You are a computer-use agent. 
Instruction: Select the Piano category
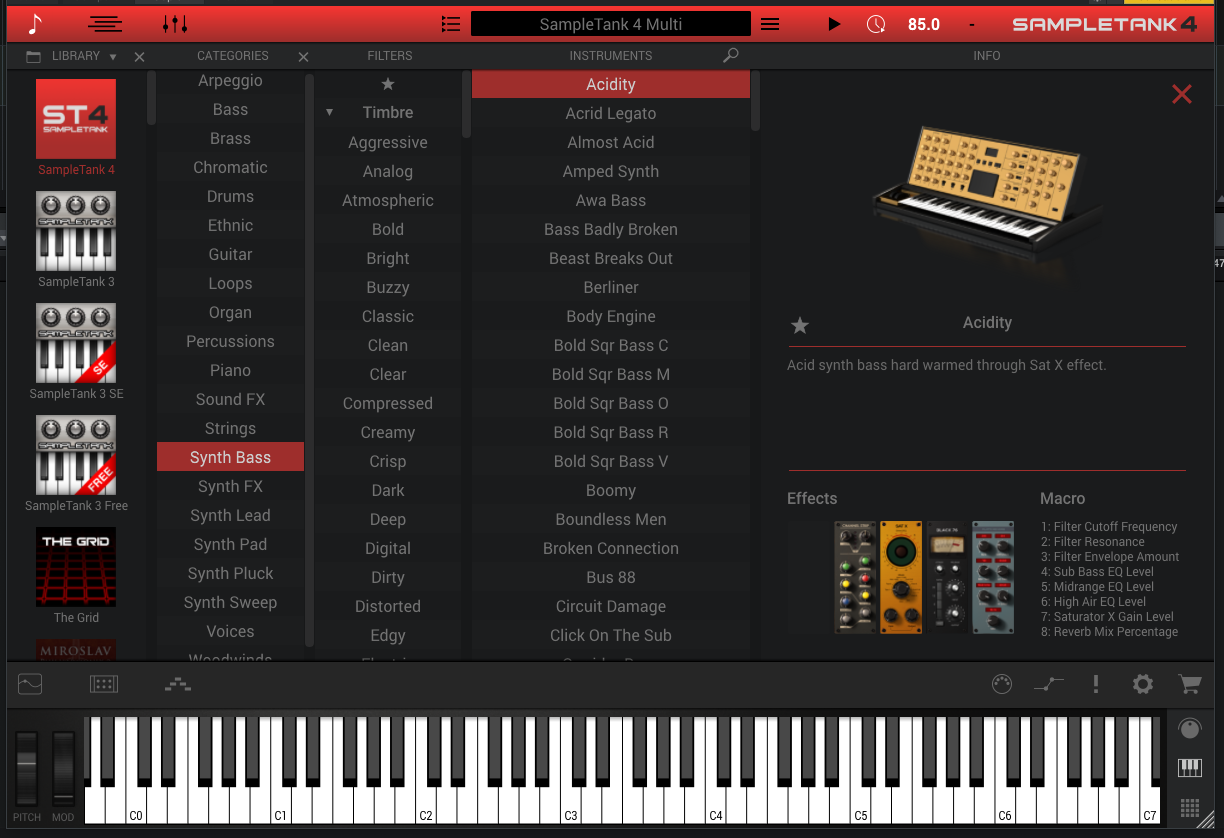(x=230, y=370)
